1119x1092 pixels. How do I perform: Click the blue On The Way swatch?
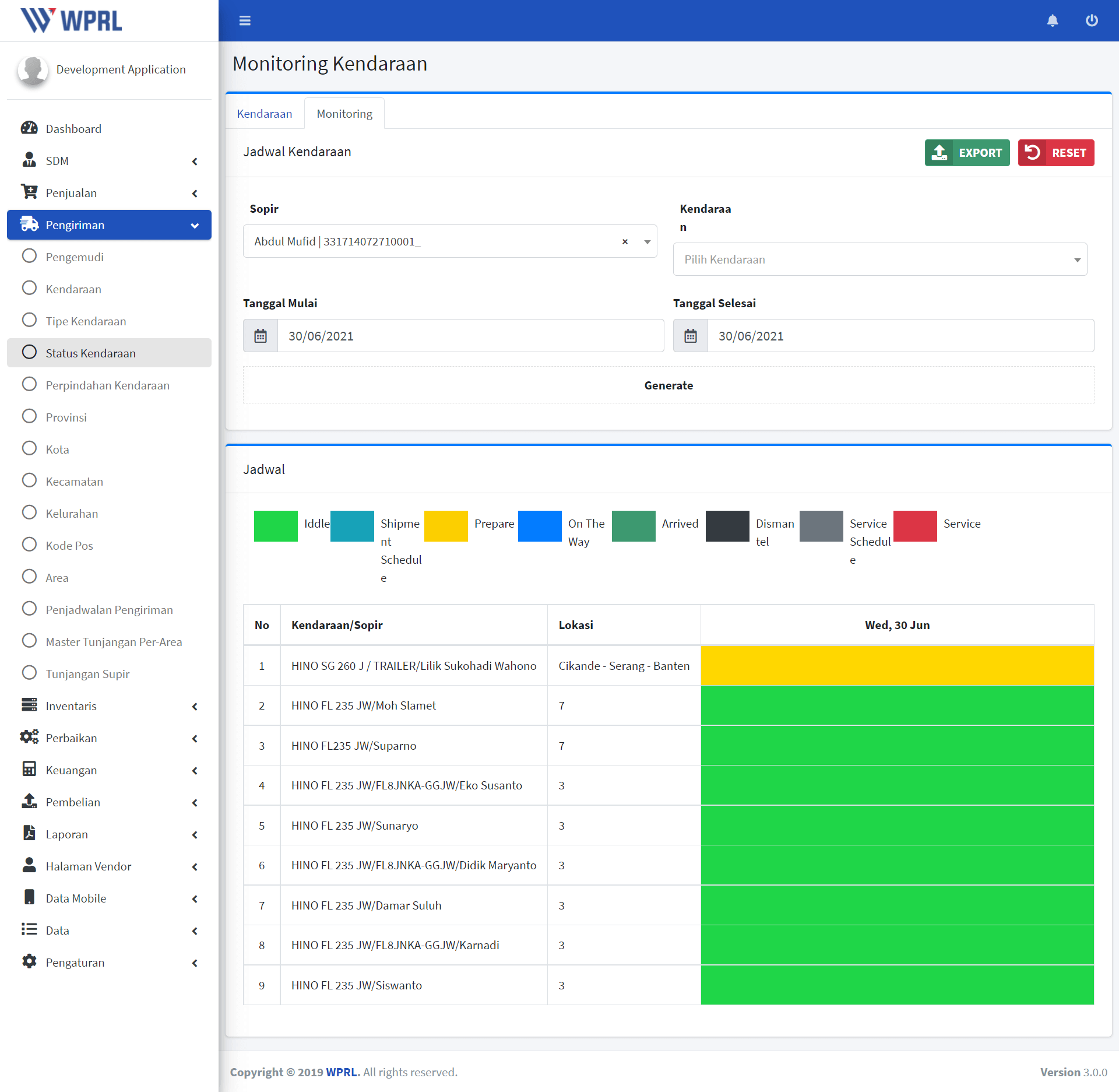[x=540, y=526]
